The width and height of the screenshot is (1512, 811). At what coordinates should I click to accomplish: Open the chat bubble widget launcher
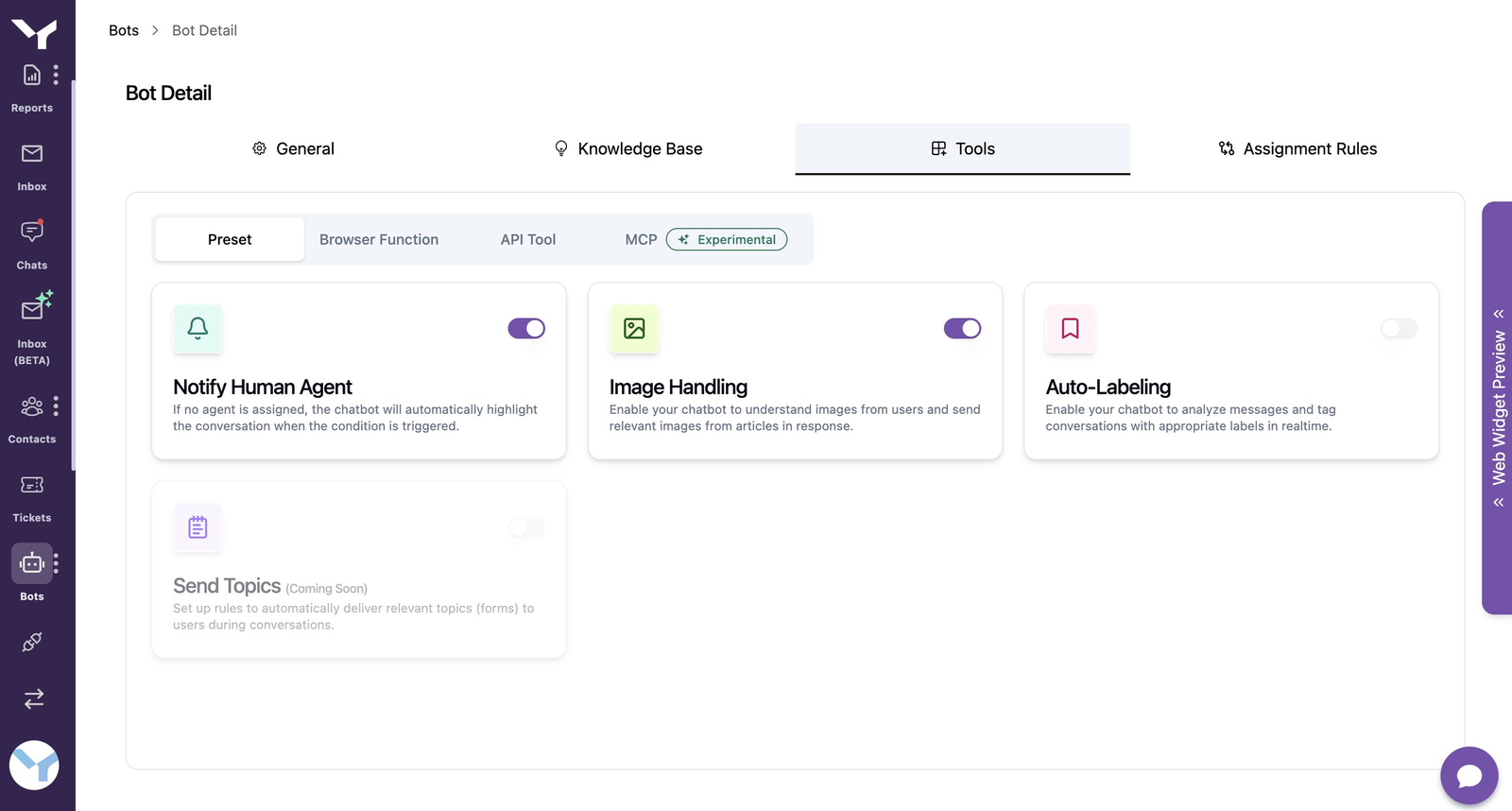[x=1469, y=775]
